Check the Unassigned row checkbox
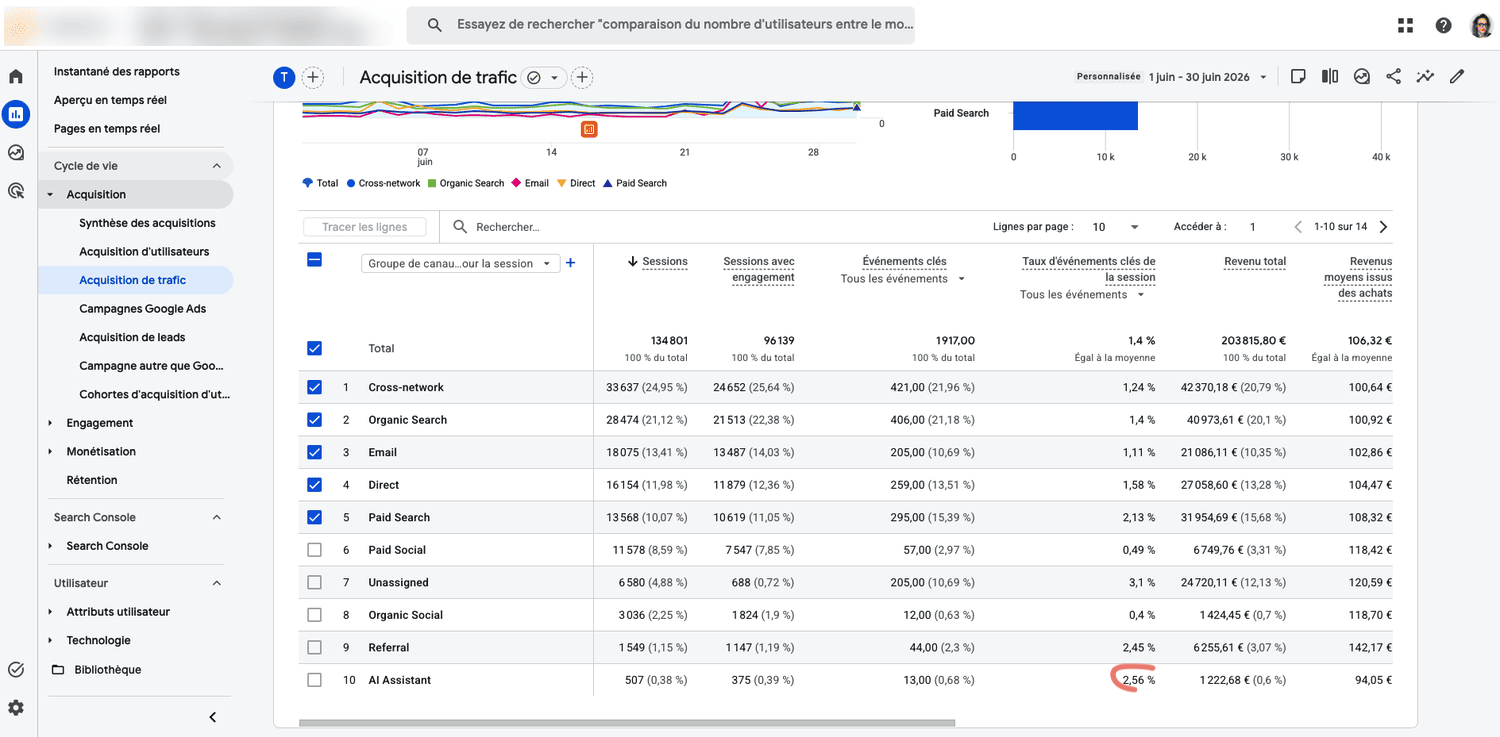1500x737 pixels. pos(315,582)
